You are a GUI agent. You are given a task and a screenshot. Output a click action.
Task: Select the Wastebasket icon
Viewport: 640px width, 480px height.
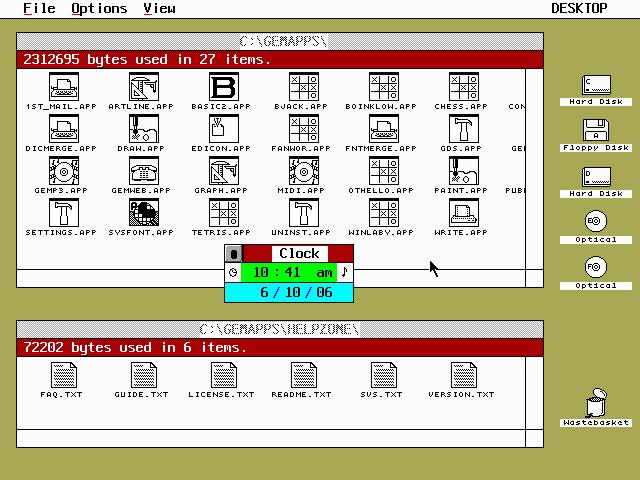[596, 402]
